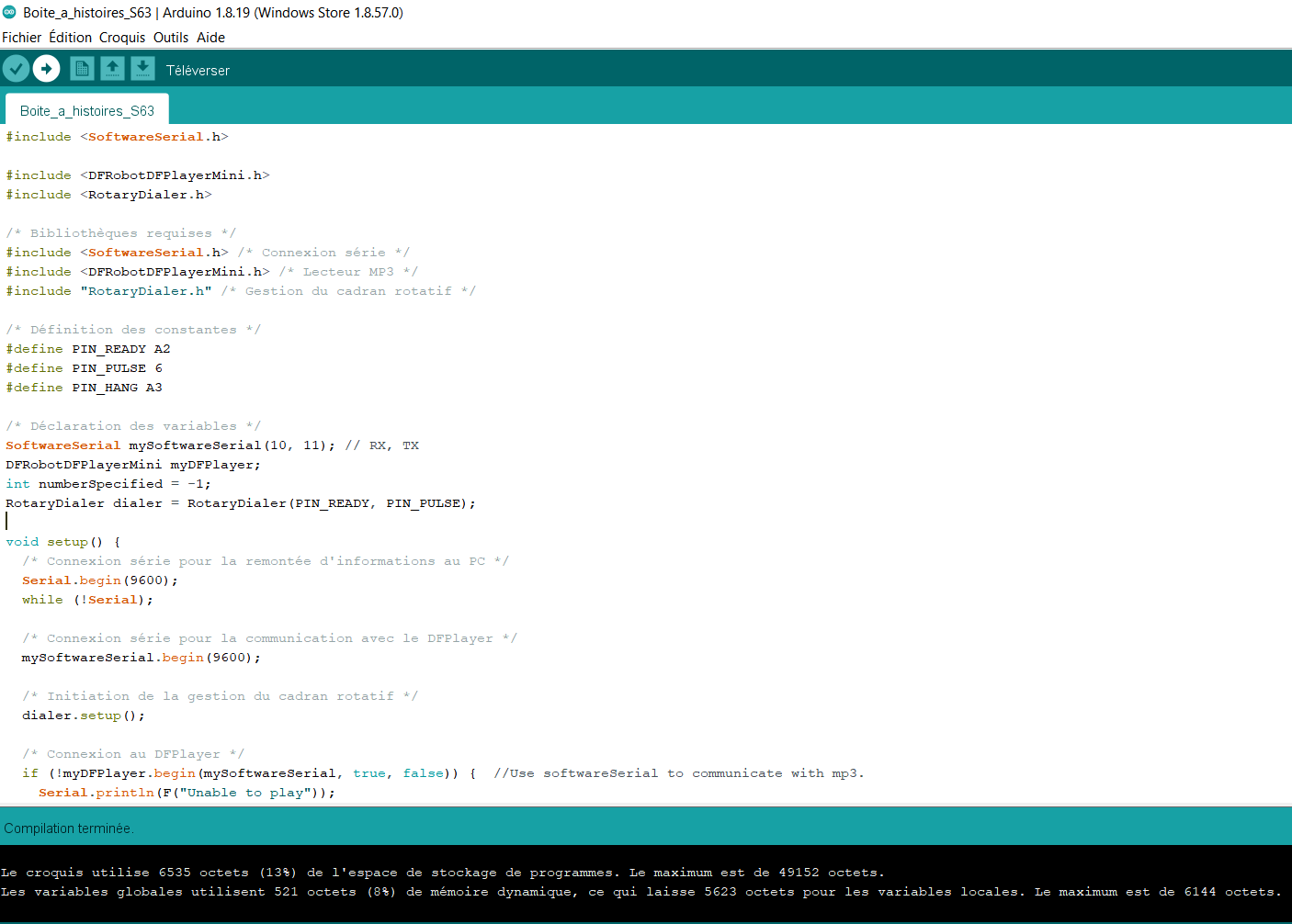Open a sketch using the up-arrow icon

click(x=112, y=69)
